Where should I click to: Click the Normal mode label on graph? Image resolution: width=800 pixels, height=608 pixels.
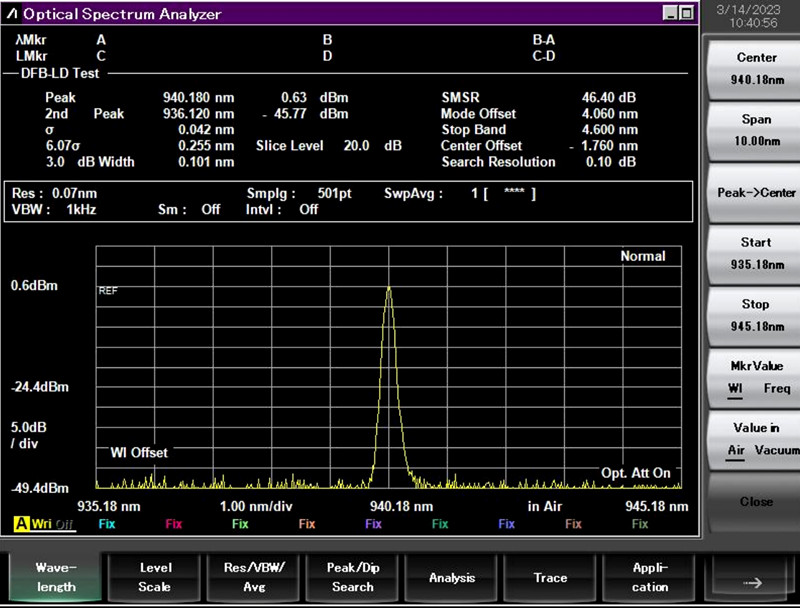click(x=643, y=256)
